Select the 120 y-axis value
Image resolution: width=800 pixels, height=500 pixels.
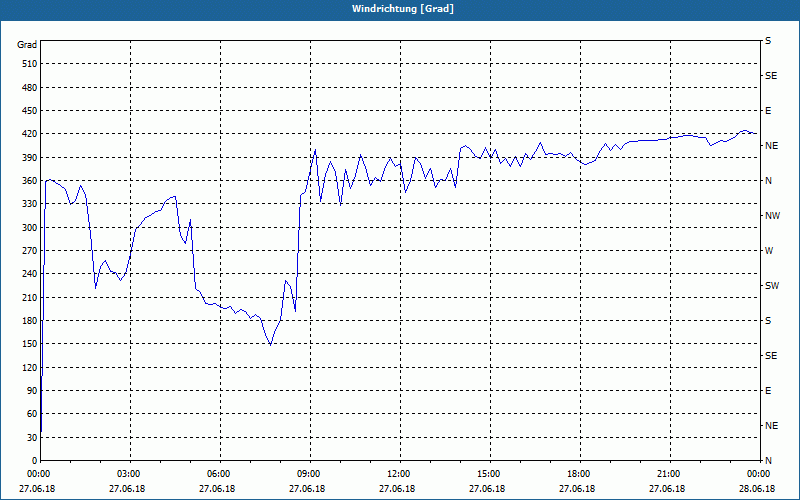30,367
